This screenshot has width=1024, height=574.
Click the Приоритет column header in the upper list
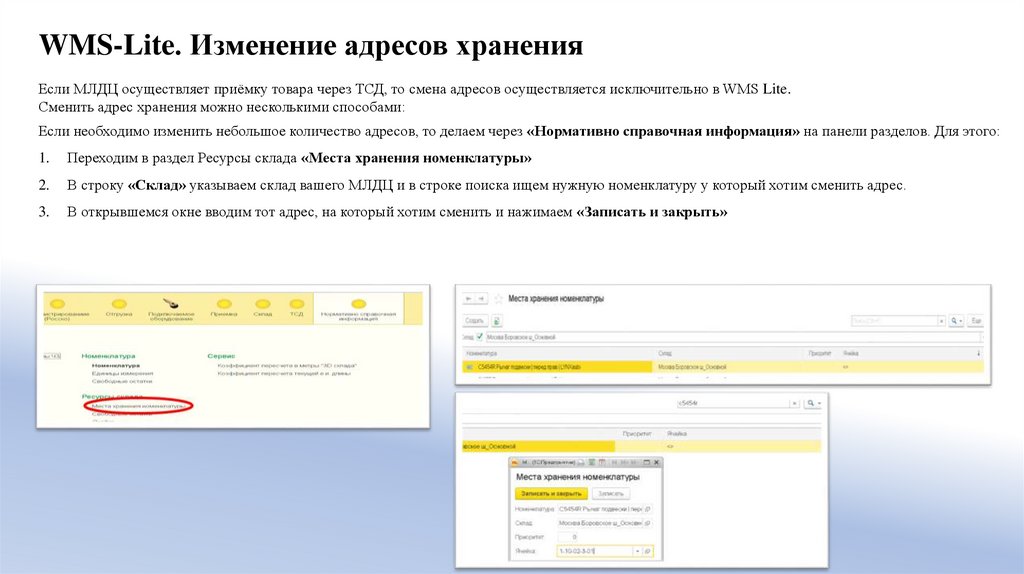point(820,353)
